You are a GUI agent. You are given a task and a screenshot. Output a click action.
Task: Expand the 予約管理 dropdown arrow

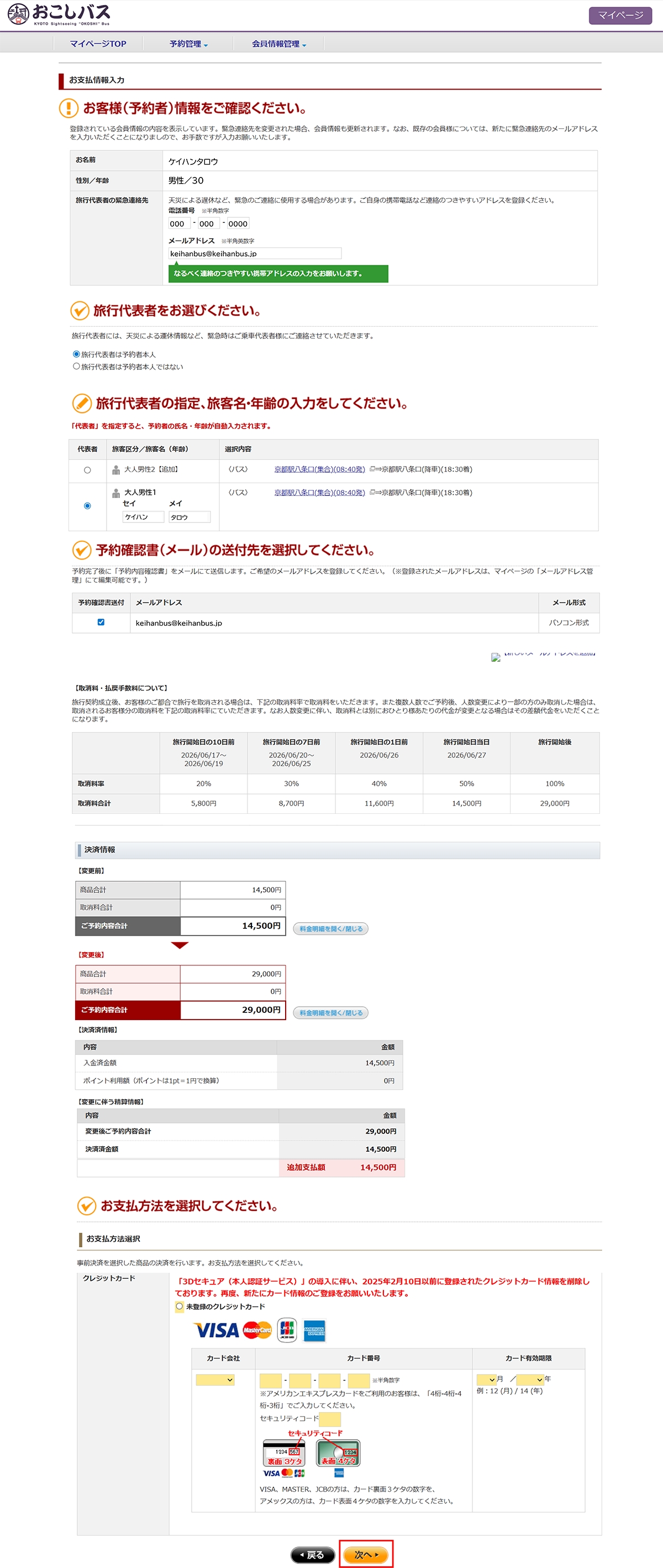pos(206,45)
